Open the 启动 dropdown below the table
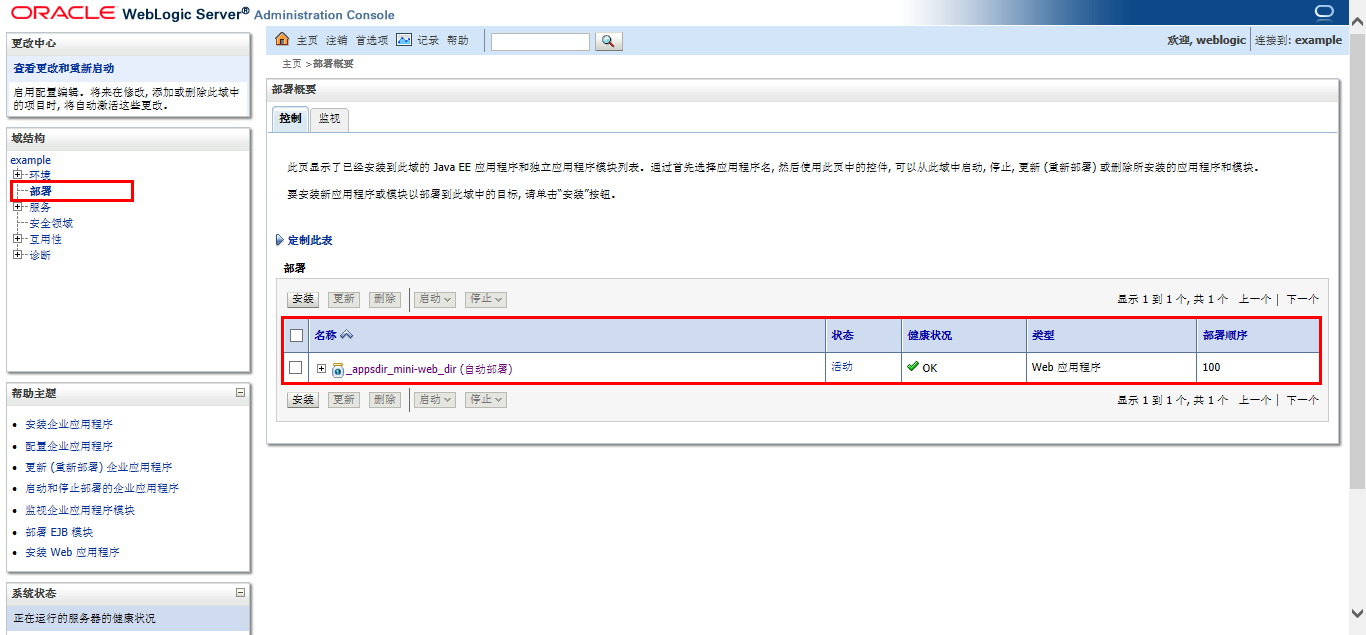The height and width of the screenshot is (635, 1366). (x=435, y=400)
